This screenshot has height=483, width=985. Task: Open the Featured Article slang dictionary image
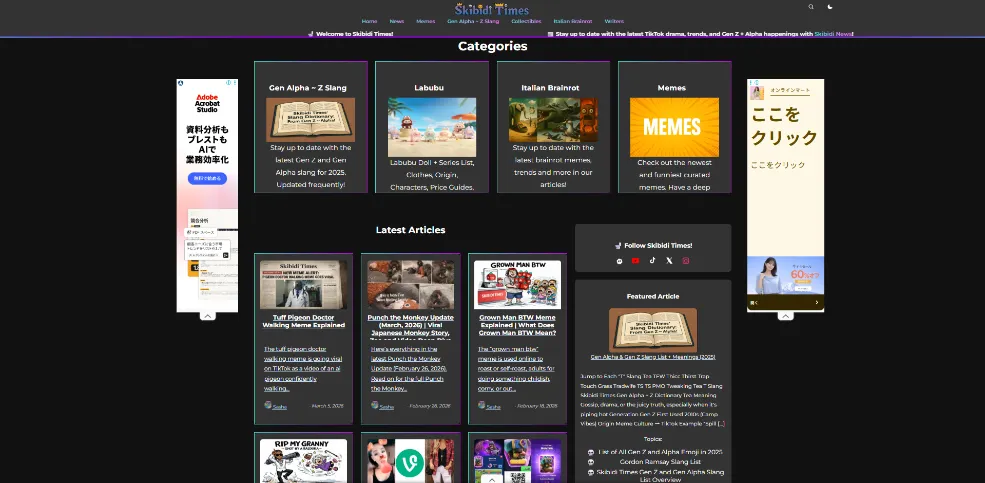(x=653, y=330)
